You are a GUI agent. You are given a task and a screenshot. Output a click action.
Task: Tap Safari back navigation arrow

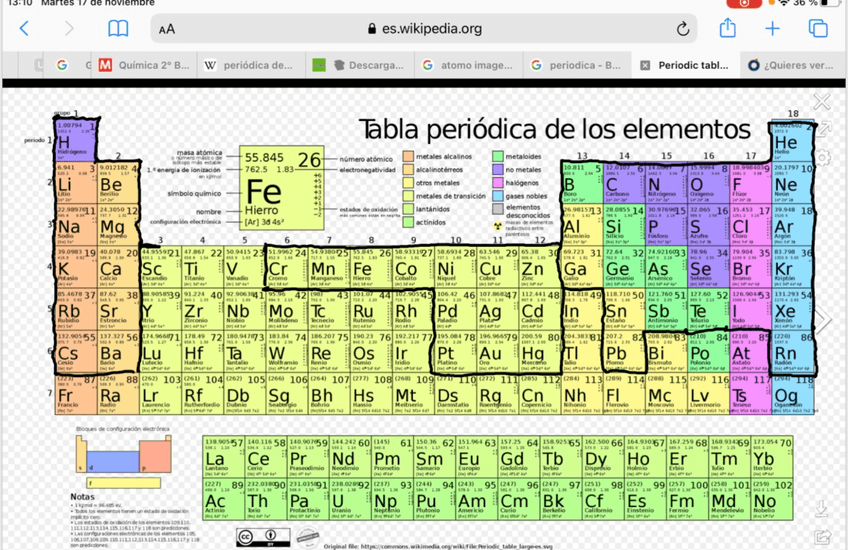pos(24,29)
